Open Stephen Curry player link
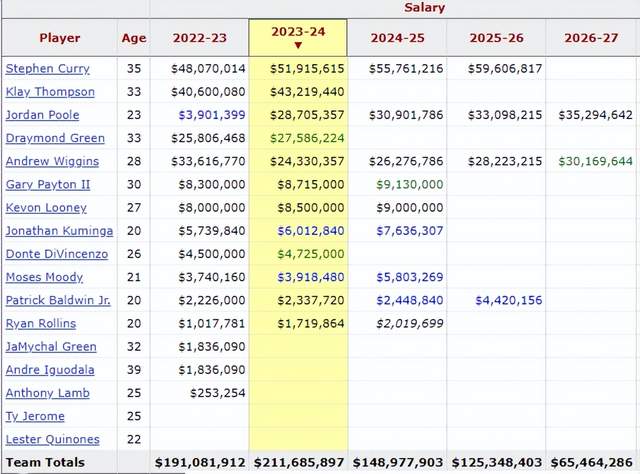This screenshot has width=640, height=474. (47, 69)
